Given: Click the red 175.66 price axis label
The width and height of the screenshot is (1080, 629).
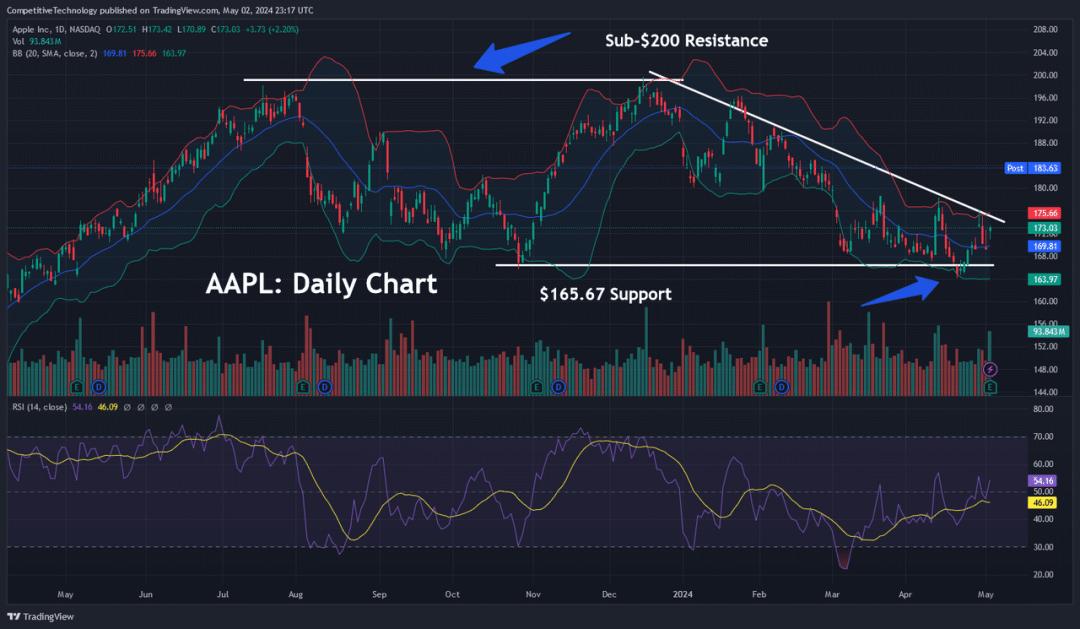Looking at the screenshot, I should [x=1044, y=214].
